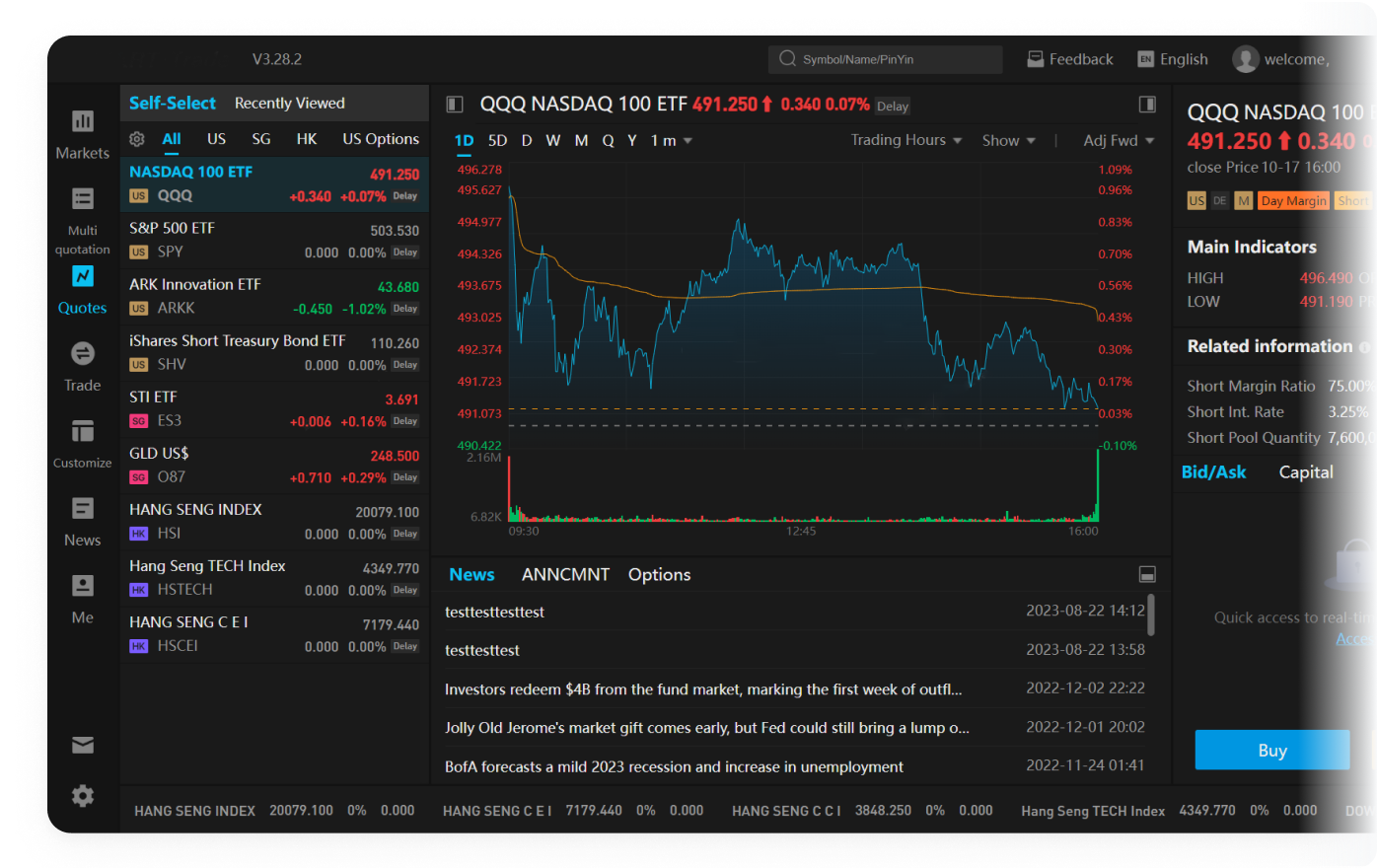The height and width of the screenshot is (868, 1377).
Task: Select HANG SENG INDEX HSI row
Action: (274, 522)
